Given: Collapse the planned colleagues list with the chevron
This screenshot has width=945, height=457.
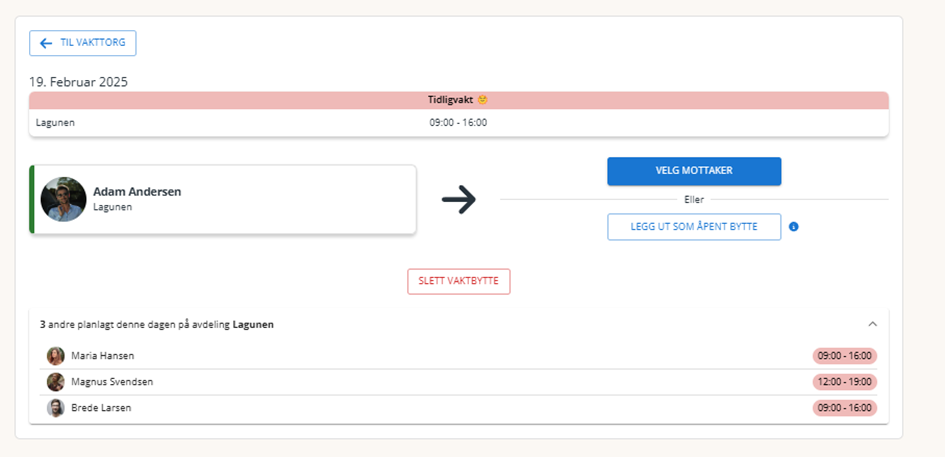Looking at the screenshot, I should [x=872, y=324].
